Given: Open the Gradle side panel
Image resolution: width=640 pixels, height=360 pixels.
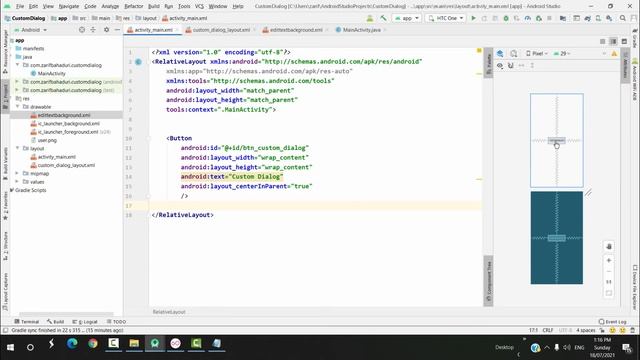Looking at the screenshot, I should tap(635, 39).
